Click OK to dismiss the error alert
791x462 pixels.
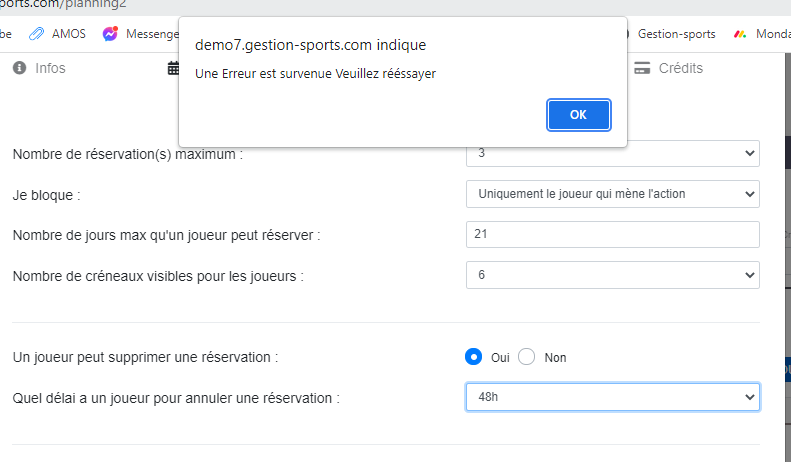(578, 114)
